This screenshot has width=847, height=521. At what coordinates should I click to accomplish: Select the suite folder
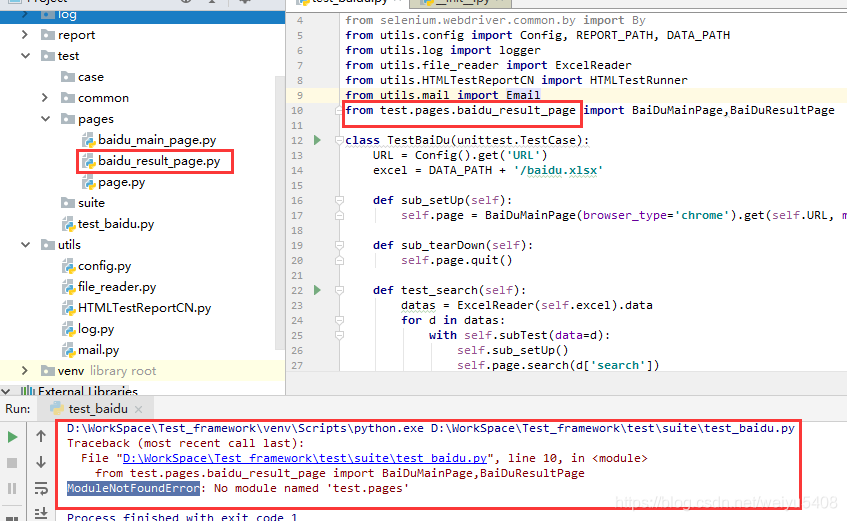pyautogui.click(x=91, y=203)
